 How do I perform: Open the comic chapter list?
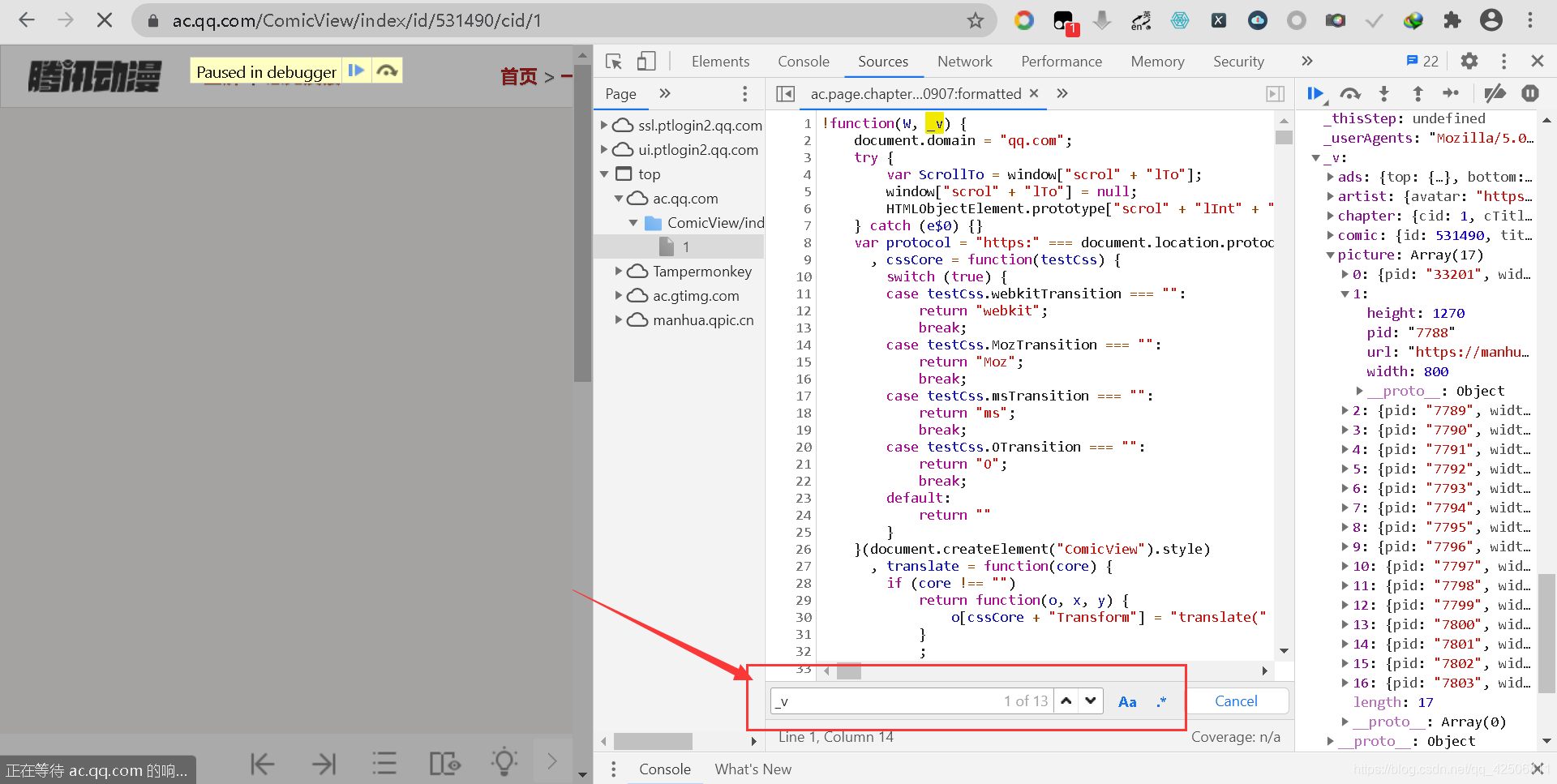pyautogui.click(x=384, y=763)
